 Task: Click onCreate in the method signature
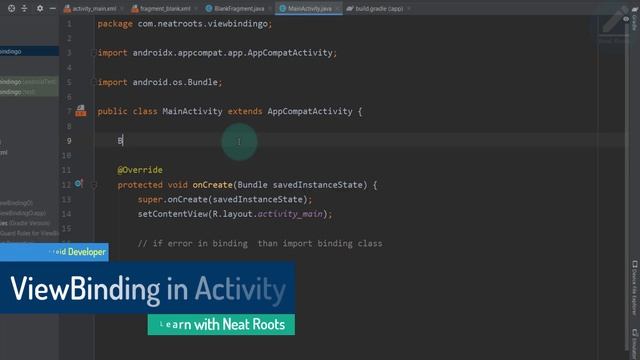pos(212,184)
